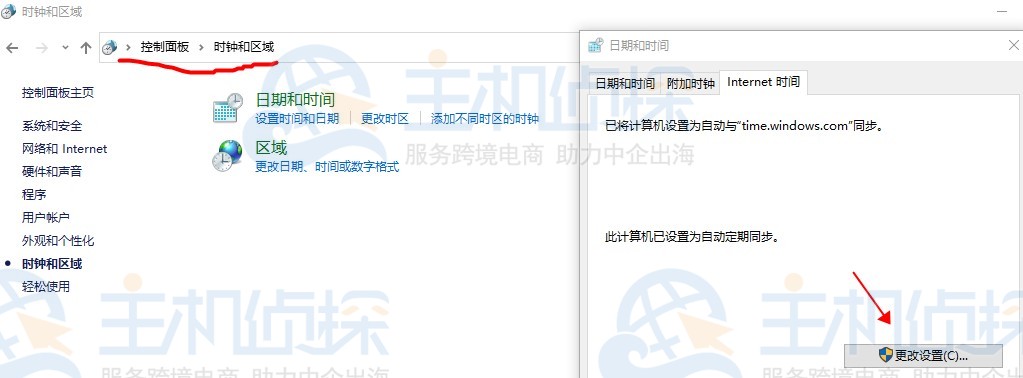Click the Control Panel icon in address bar
Viewport: 1023px width, 378px height.
coord(110,47)
